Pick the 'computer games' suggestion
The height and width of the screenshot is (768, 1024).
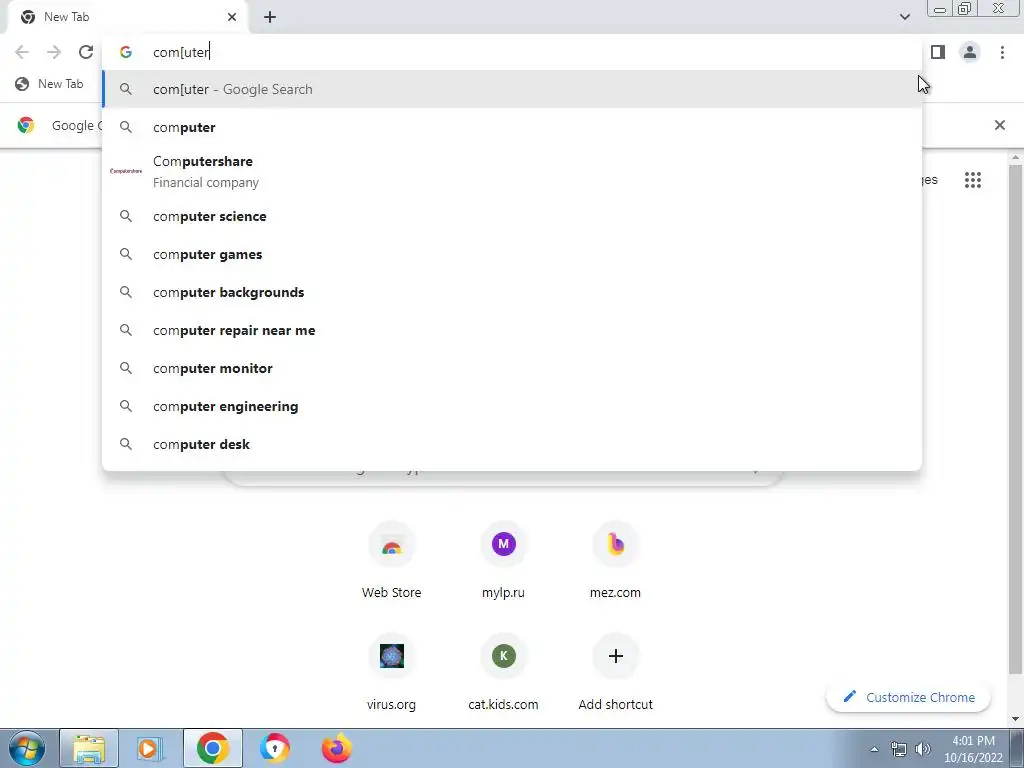512,254
